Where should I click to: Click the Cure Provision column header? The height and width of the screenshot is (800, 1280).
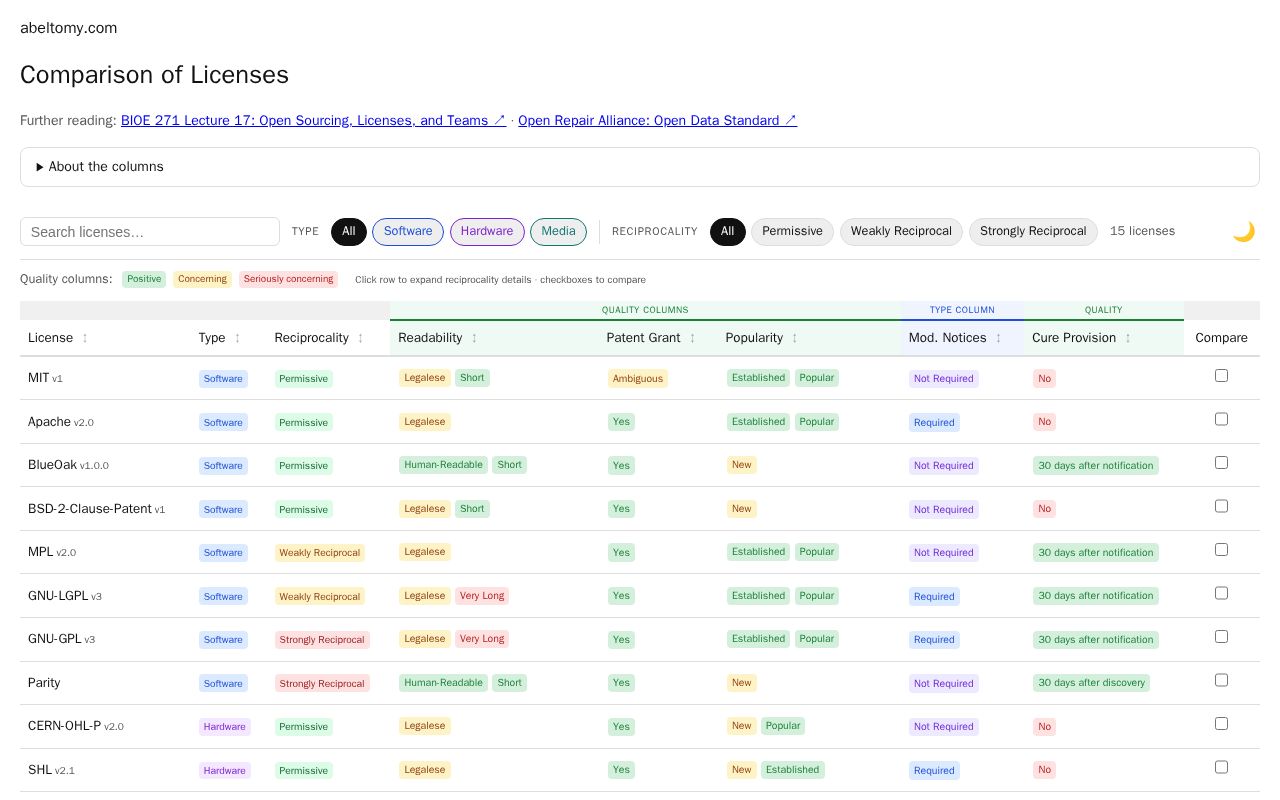1103,338
